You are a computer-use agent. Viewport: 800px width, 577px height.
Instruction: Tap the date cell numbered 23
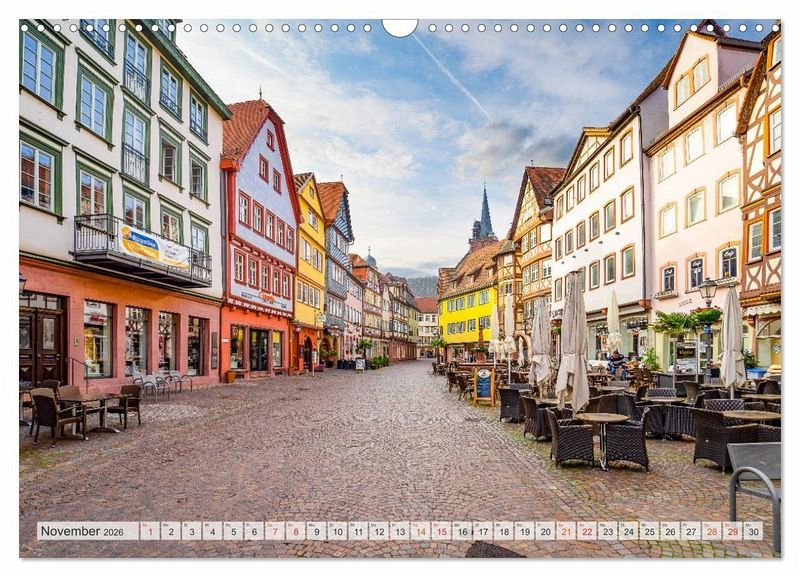pyautogui.click(x=608, y=531)
